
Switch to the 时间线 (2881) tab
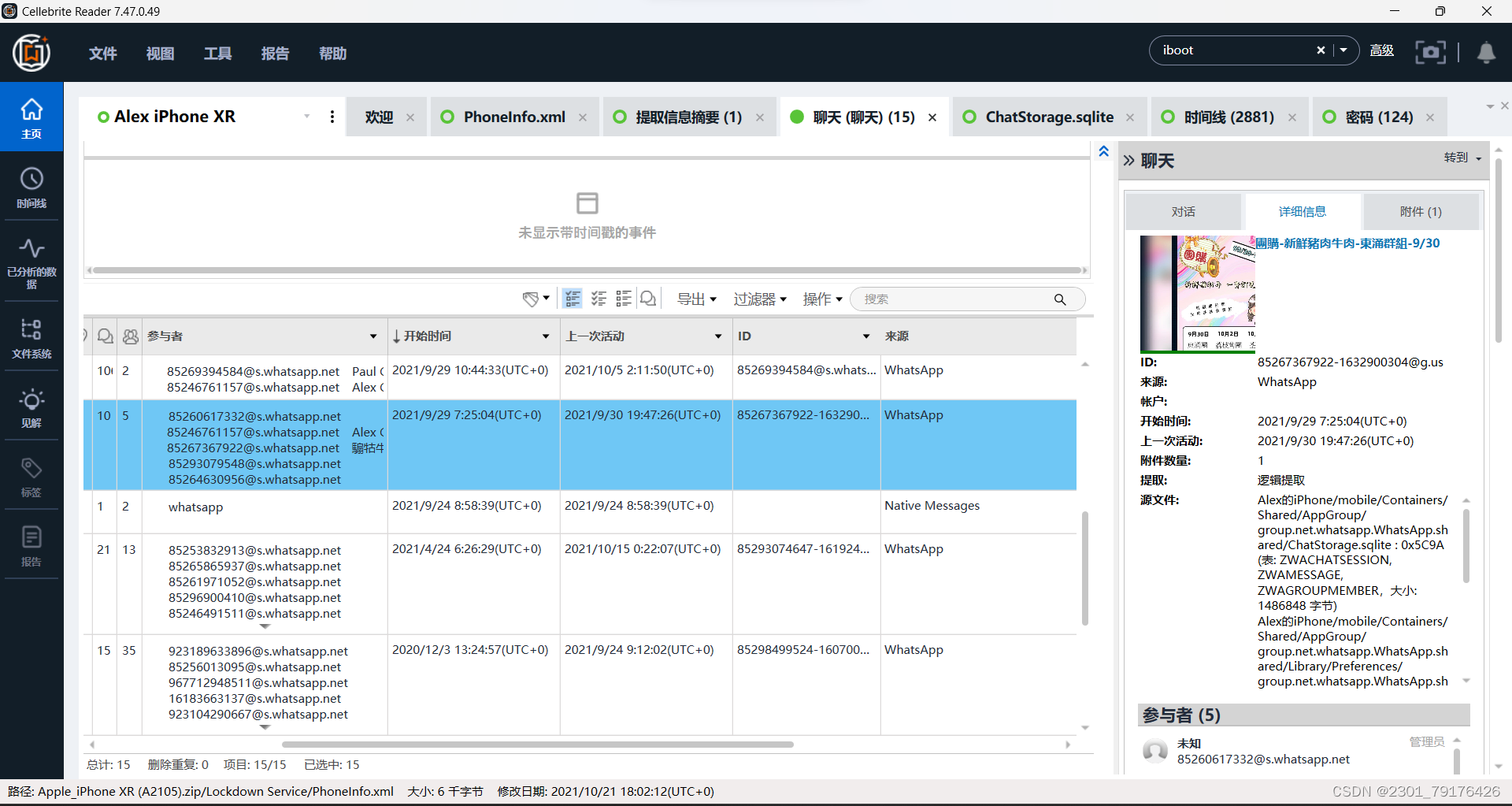tap(1228, 117)
